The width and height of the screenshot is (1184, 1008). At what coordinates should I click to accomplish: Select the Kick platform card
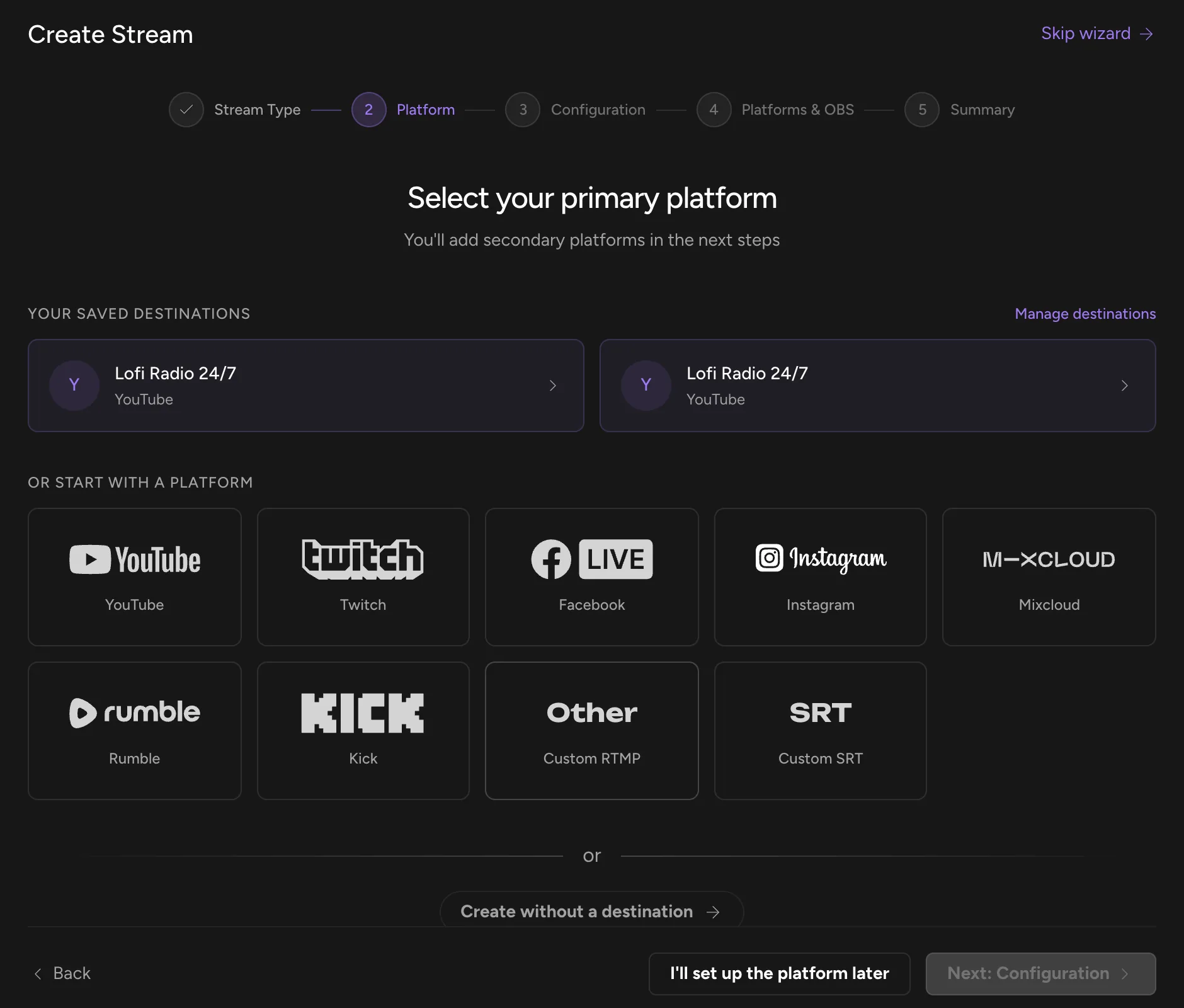coord(363,731)
